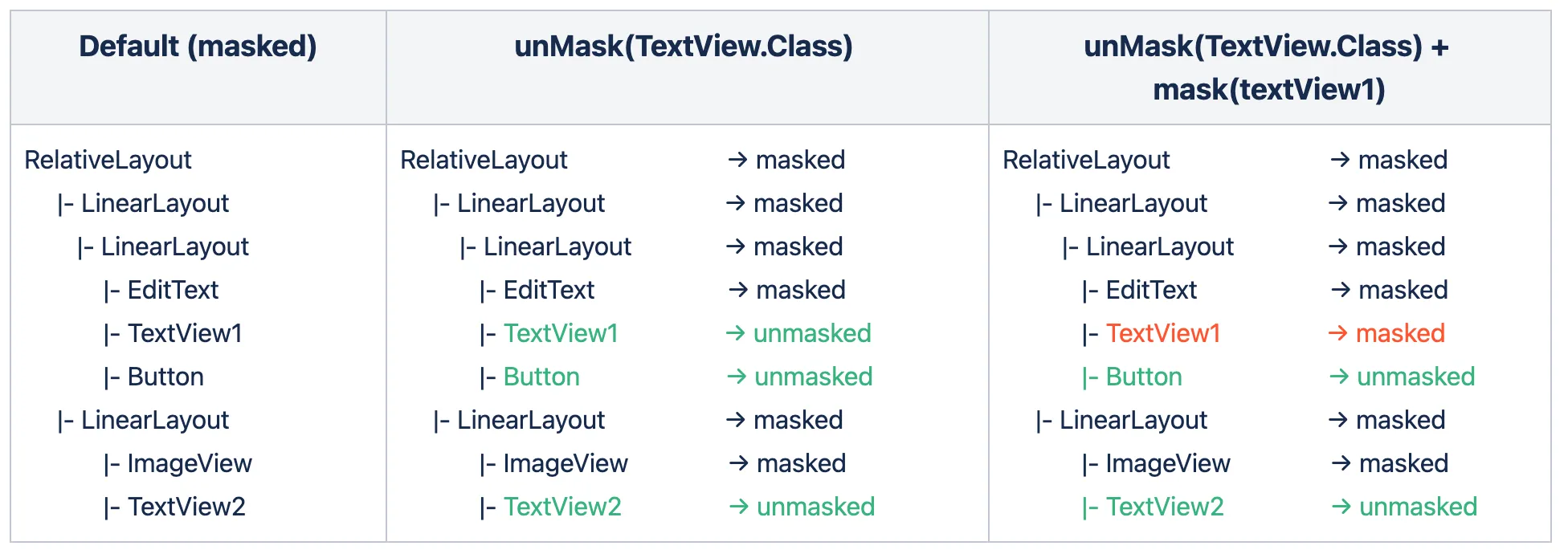Viewport: 1568px width, 554px height.
Task: Choose EditText in the right column
Action: pyautogui.click(x=1151, y=290)
